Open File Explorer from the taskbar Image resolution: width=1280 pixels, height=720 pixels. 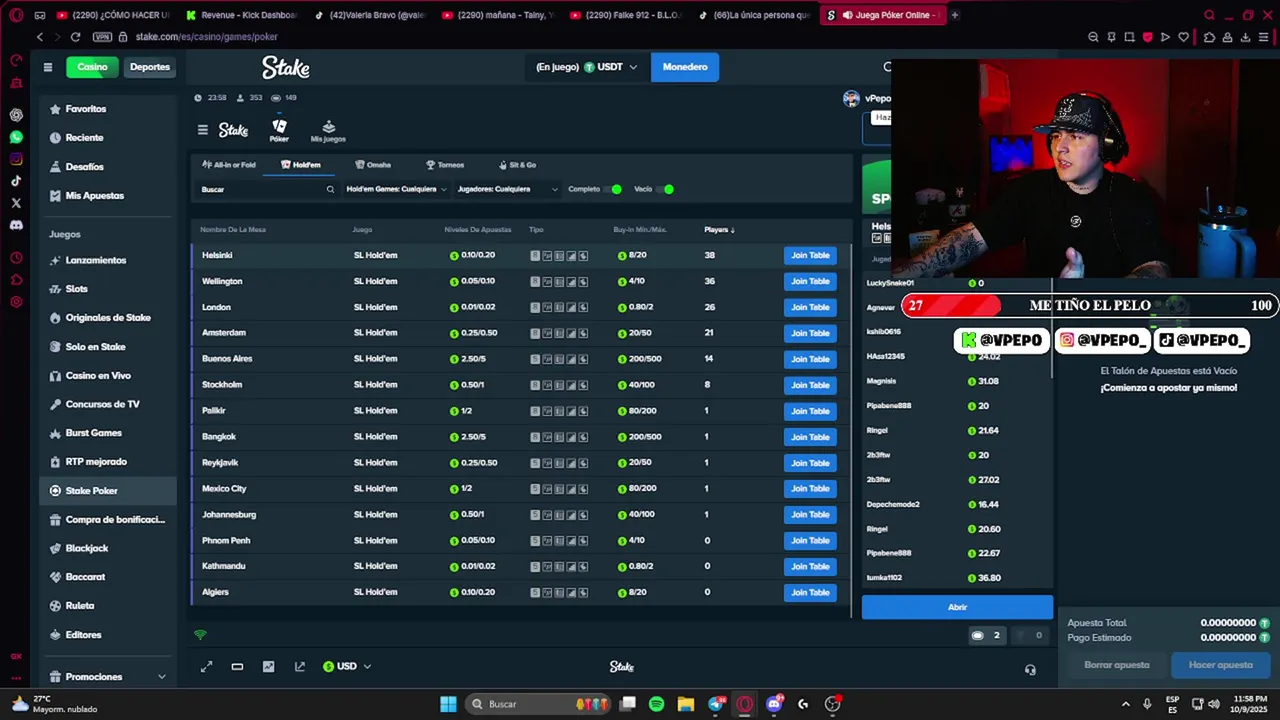[x=685, y=704]
